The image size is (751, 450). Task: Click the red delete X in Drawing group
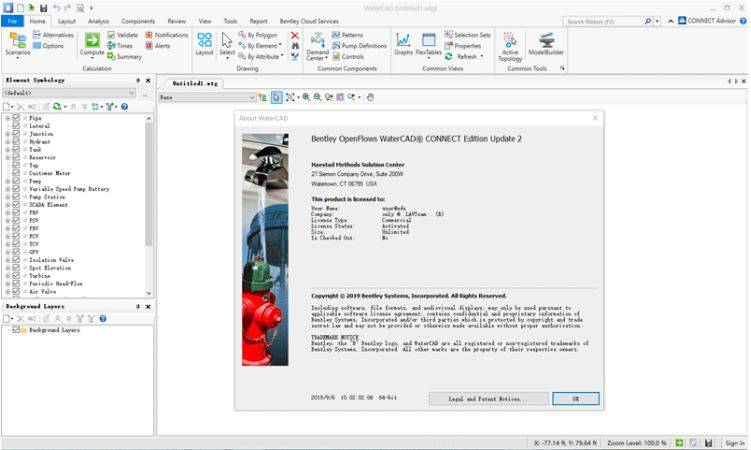point(295,35)
